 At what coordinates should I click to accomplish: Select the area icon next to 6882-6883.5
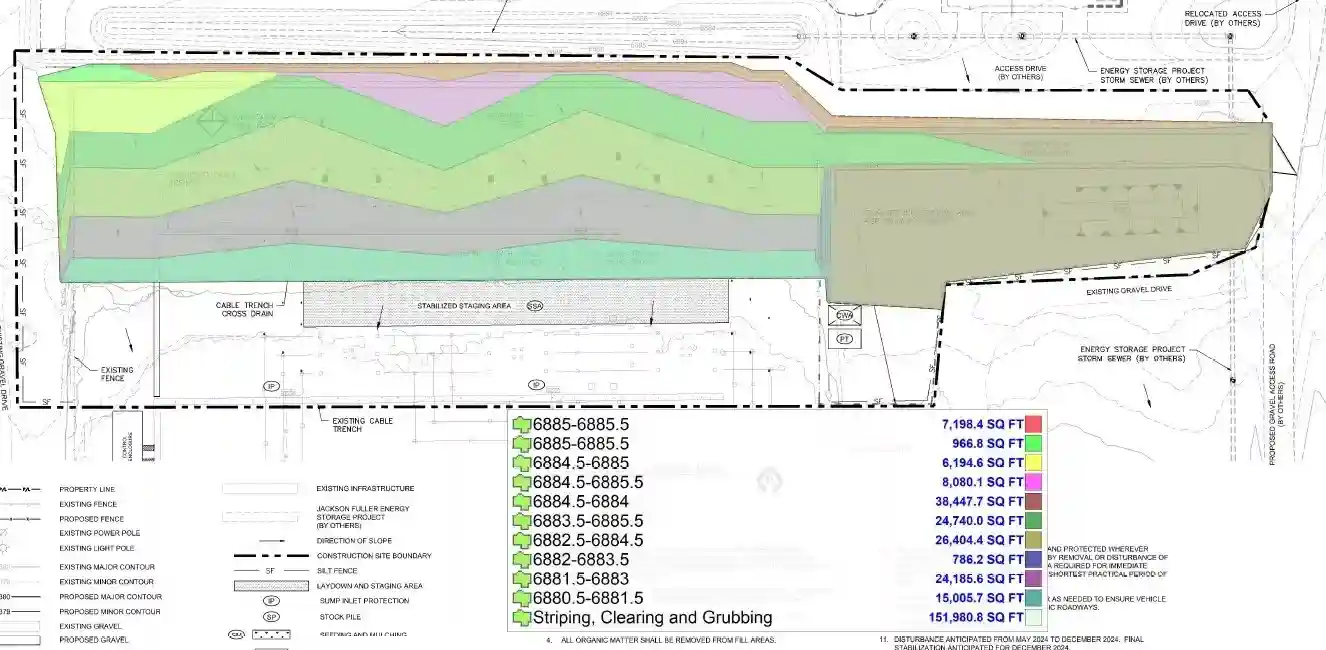click(x=522, y=559)
